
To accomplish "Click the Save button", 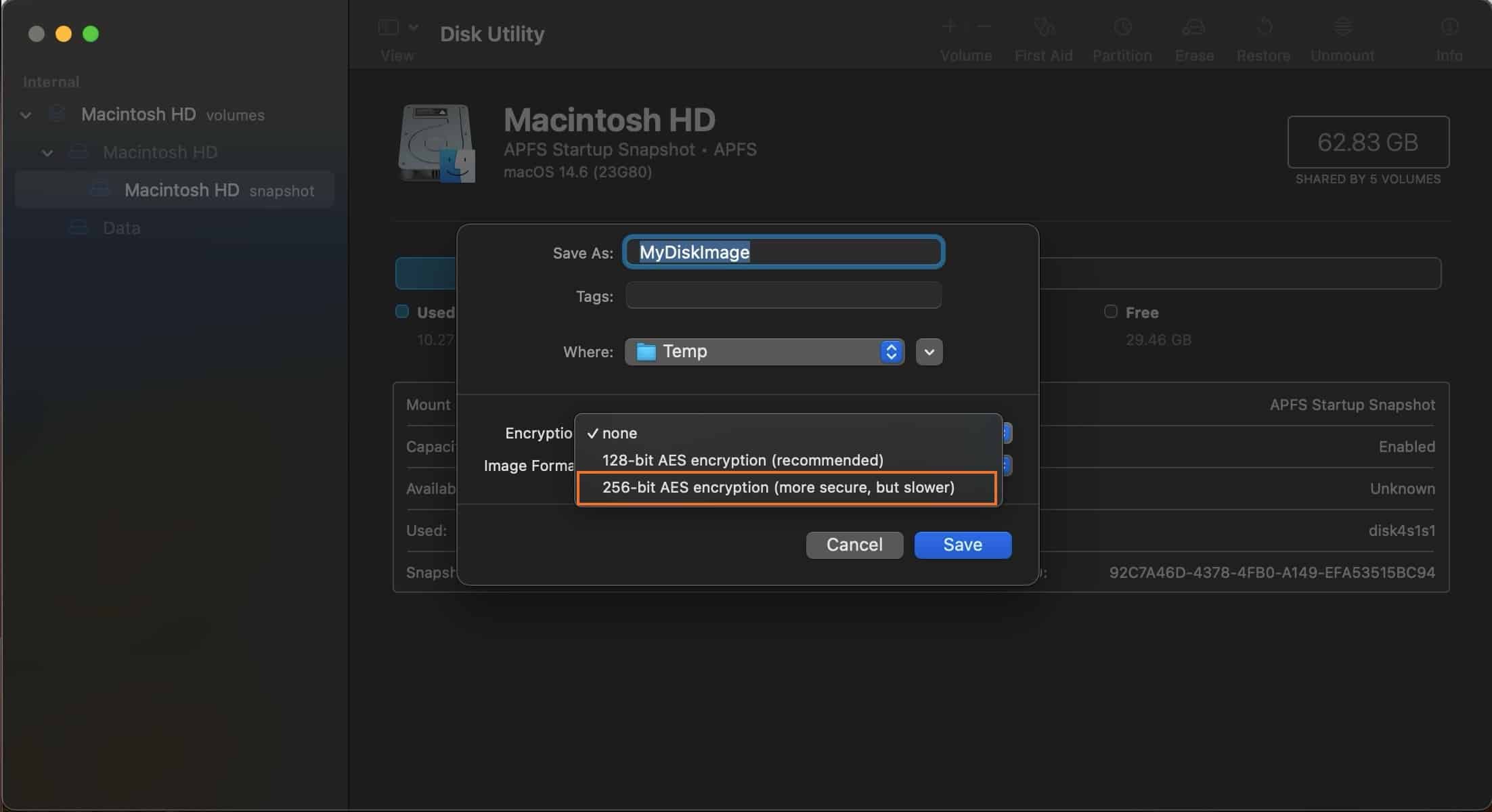I will 963,545.
